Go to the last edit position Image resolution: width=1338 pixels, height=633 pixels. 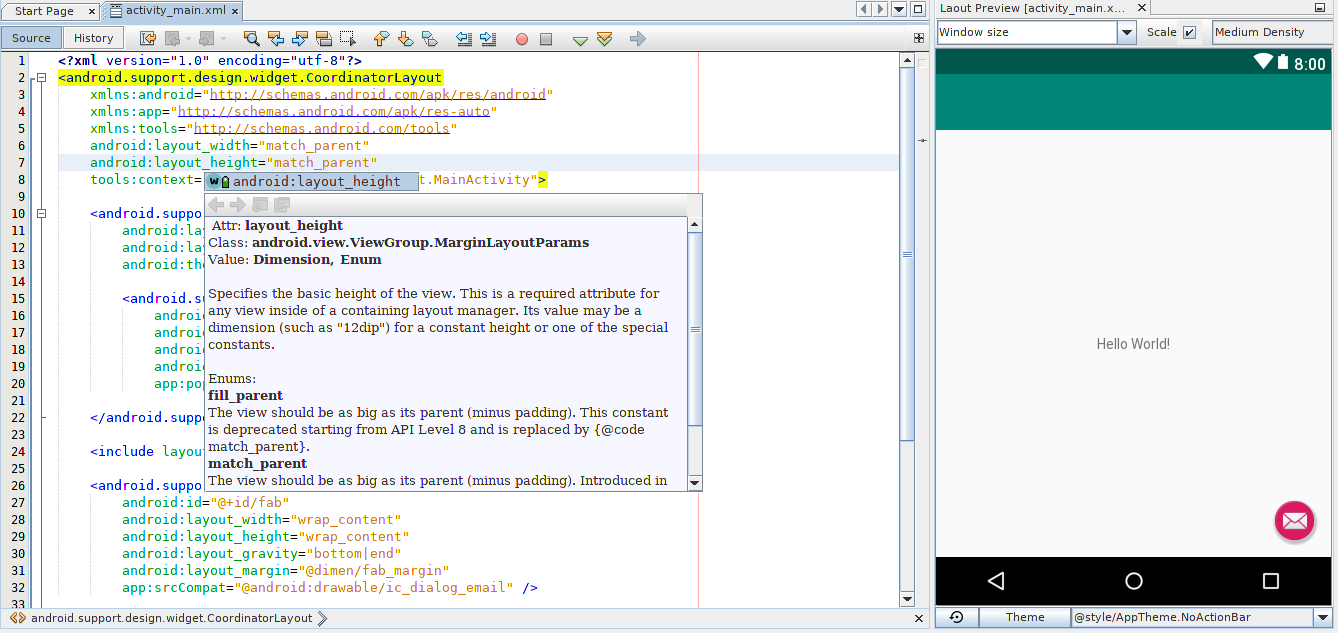point(146,38)
